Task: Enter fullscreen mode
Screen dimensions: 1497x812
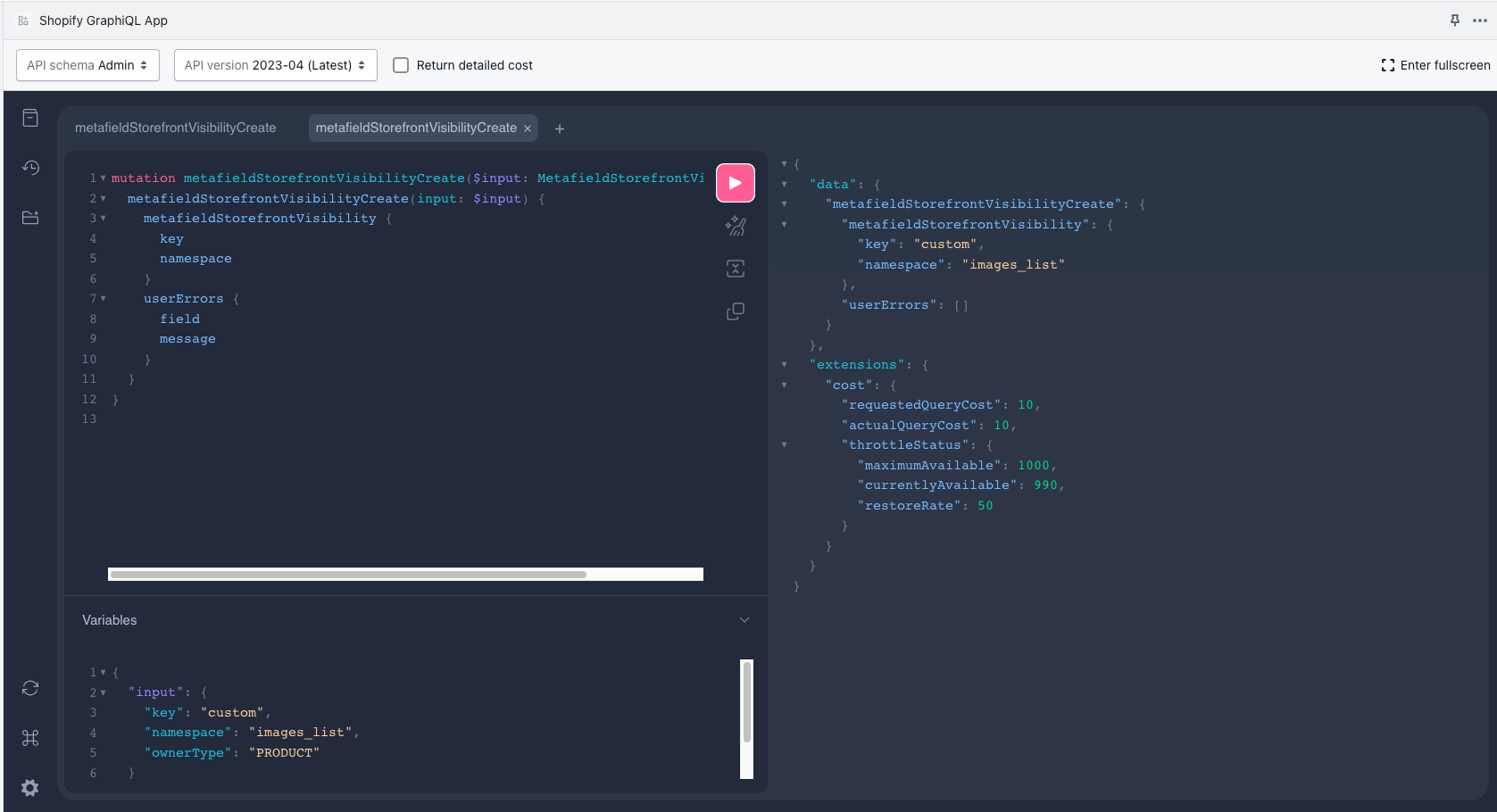Action: pyautogui.click(x=1435, y=64)
